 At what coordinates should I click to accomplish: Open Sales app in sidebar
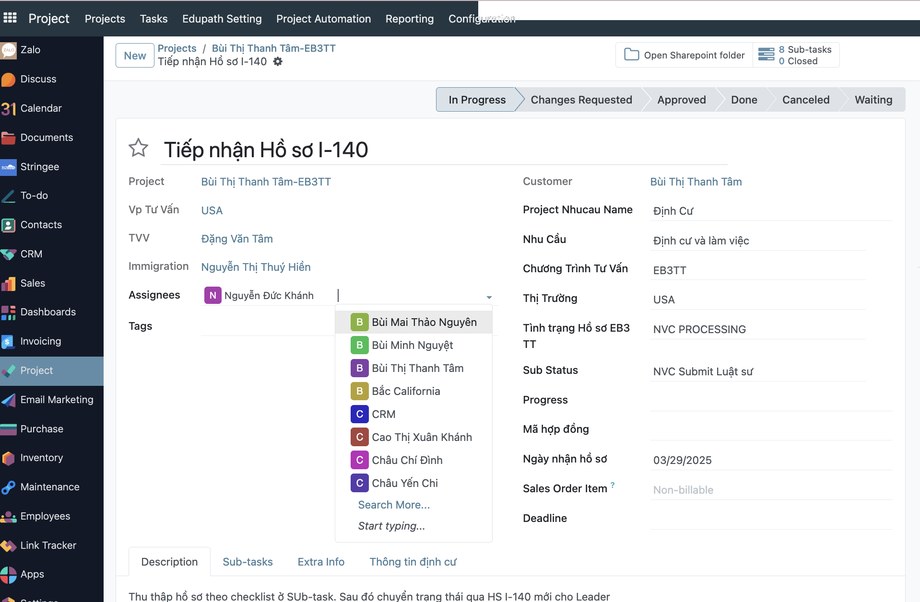click(x=52, y=283)
